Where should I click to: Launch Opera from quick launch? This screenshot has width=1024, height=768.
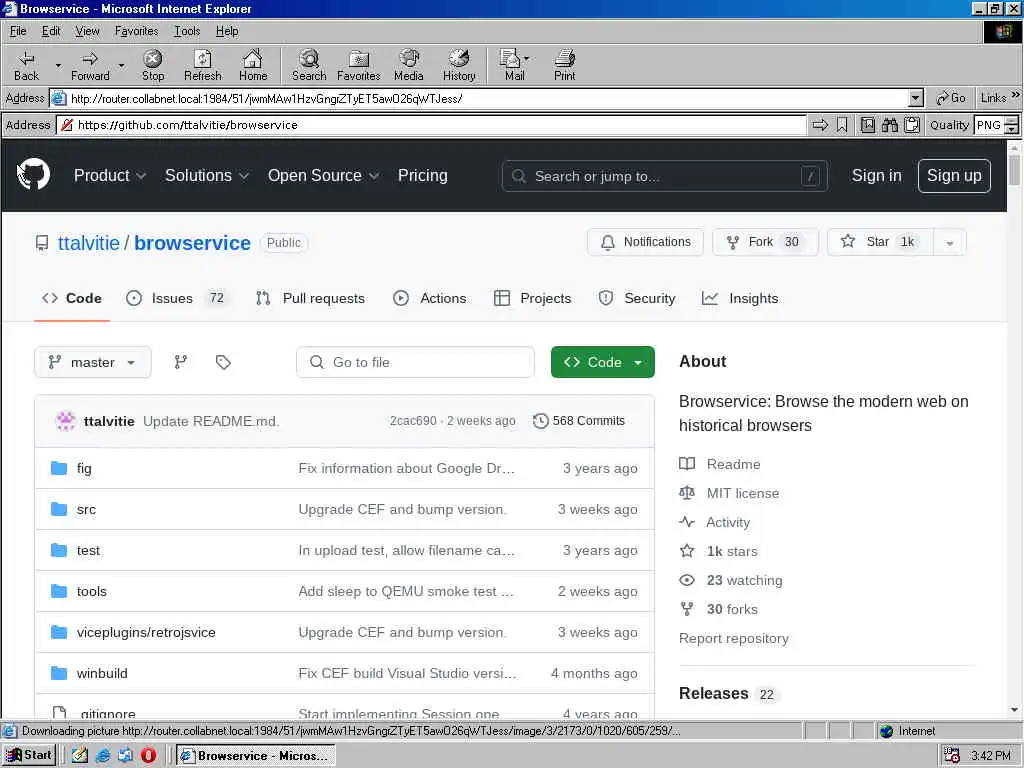[x=148, y=755]
